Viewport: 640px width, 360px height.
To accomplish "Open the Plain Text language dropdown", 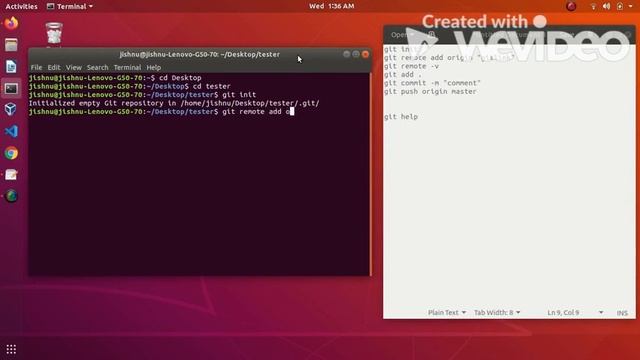I will tap(447, 312).
